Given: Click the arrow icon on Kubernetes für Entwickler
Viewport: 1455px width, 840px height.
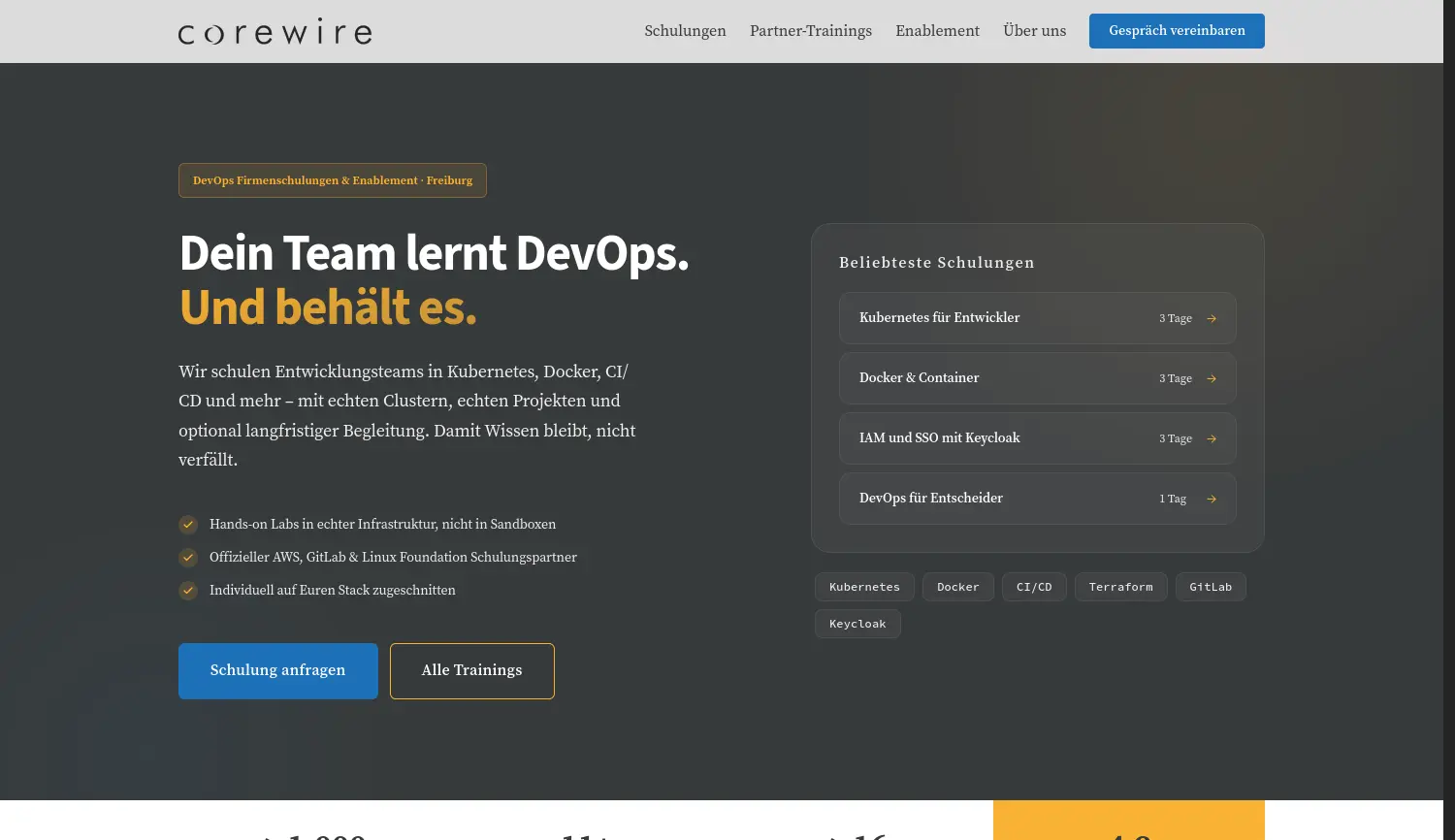Looking at the screenshot, I should point(1212,318).
